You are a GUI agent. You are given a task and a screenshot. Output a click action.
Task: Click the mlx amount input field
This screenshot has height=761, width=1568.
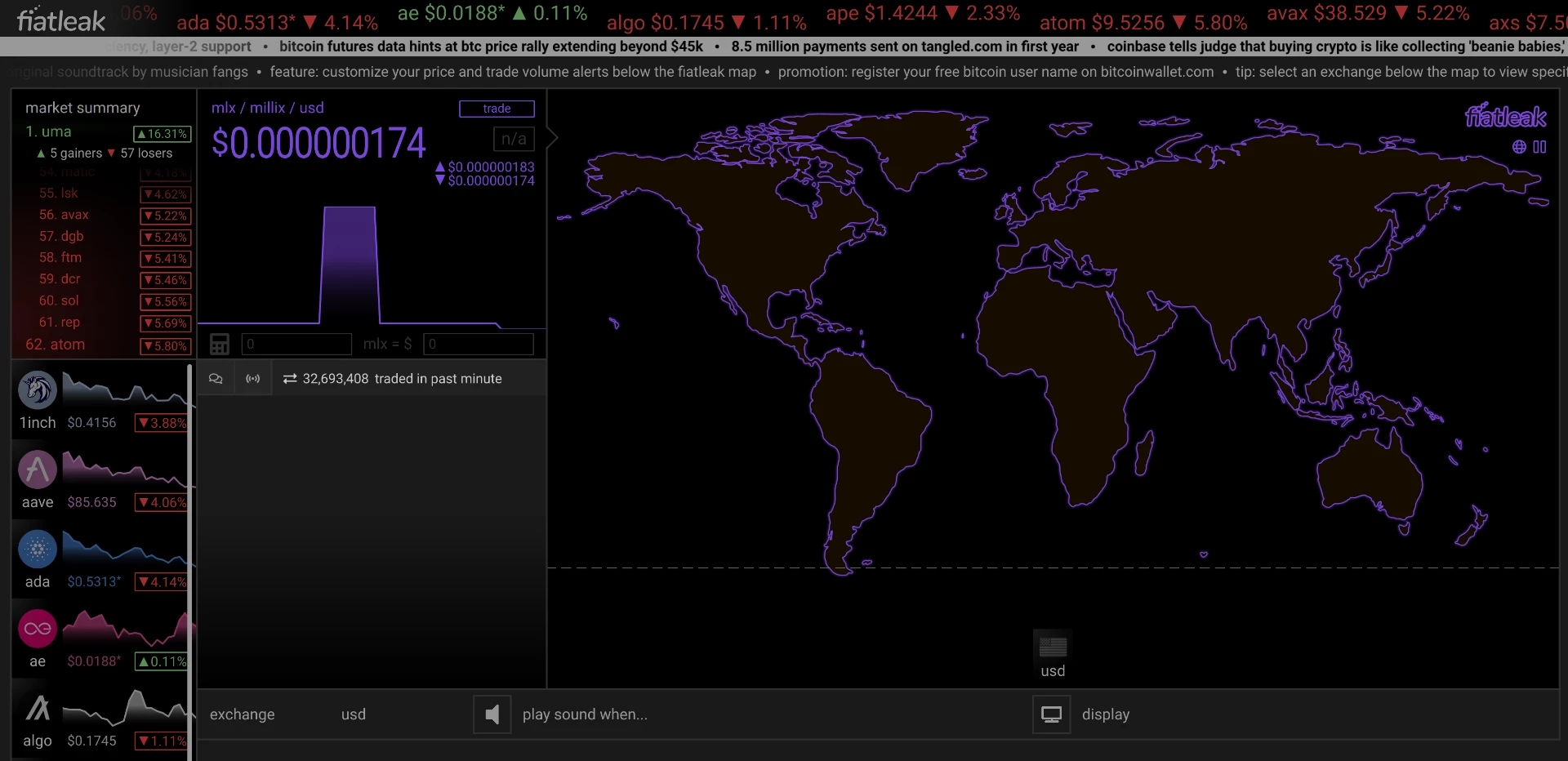click(296, 344)
